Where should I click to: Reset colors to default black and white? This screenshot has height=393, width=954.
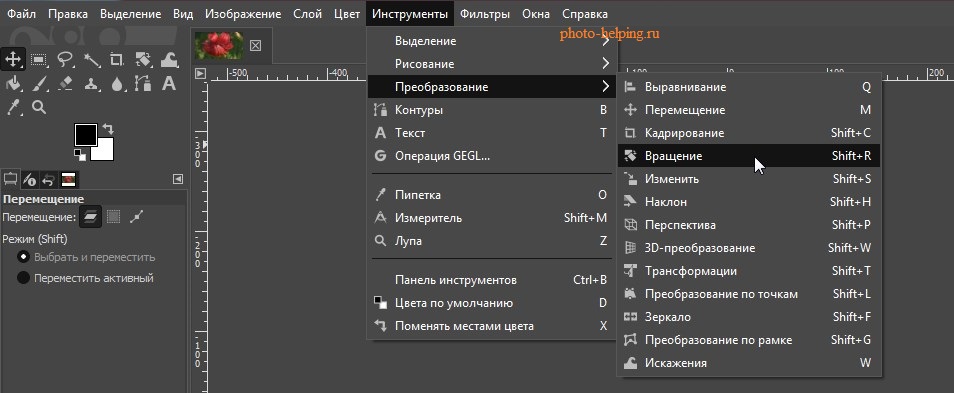coord(79,155)
